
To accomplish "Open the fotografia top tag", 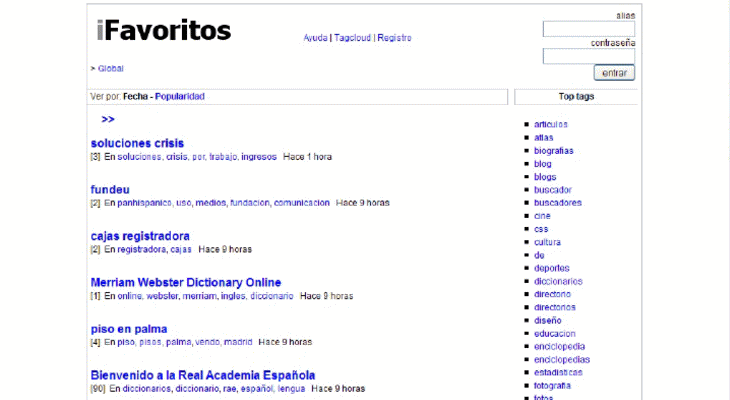I will 552,386.
